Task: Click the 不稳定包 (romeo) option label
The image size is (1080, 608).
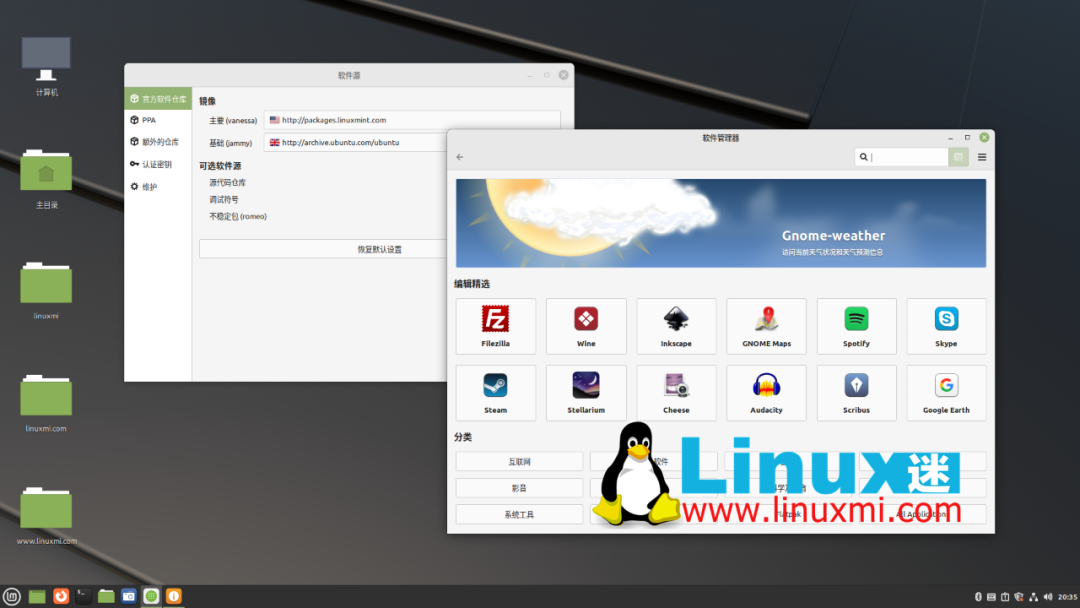Action: point(238,216)
